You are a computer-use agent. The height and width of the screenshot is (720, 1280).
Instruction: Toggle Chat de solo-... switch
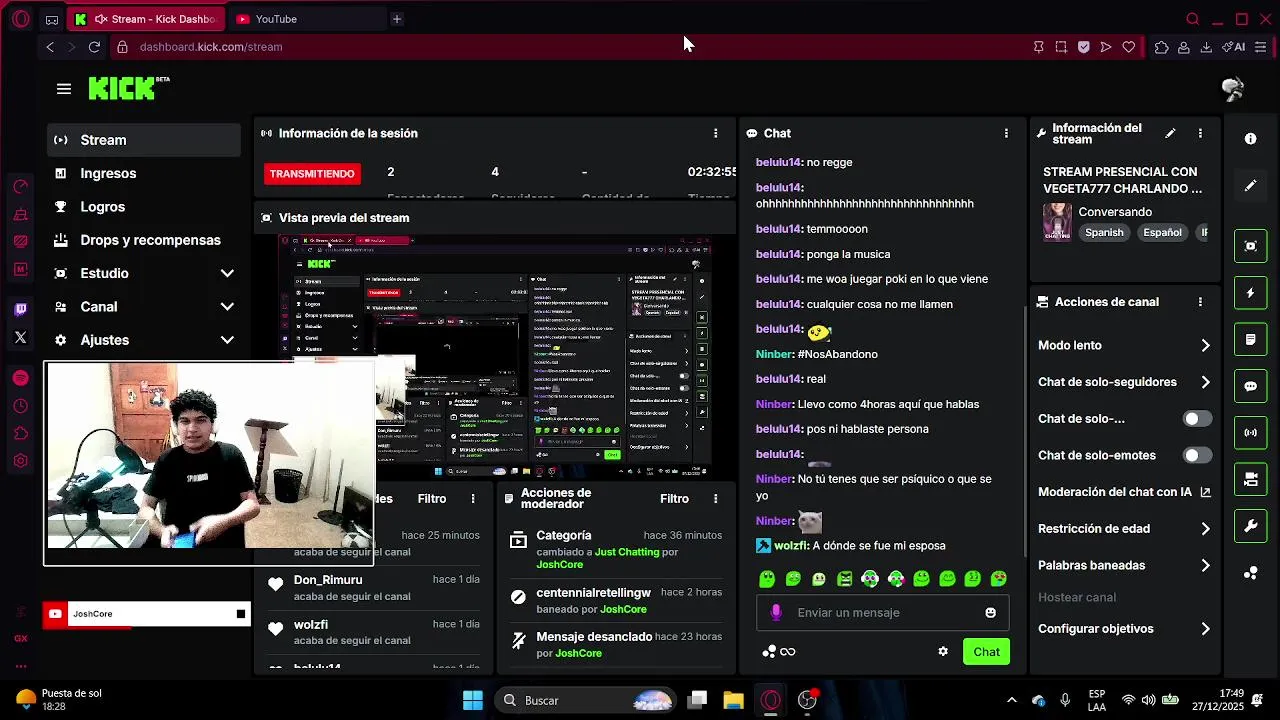tap(1197, 419)
